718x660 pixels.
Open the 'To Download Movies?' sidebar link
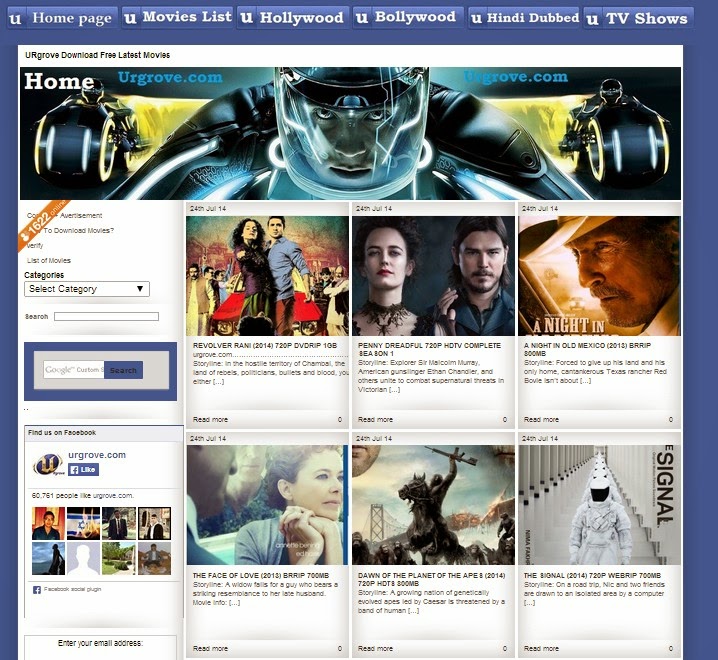[x=78, y=230]
